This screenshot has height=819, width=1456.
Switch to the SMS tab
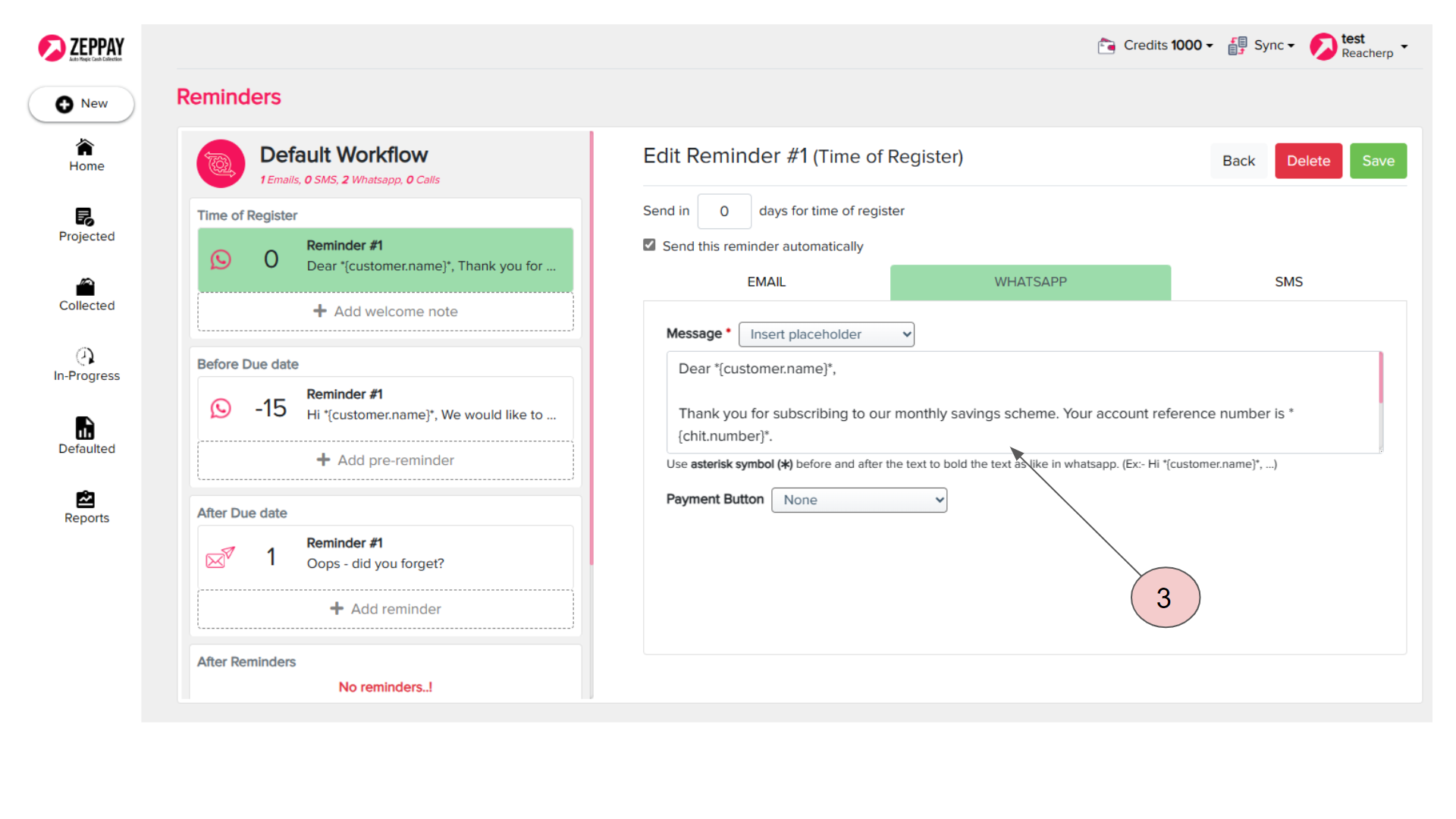point(1288,282)
